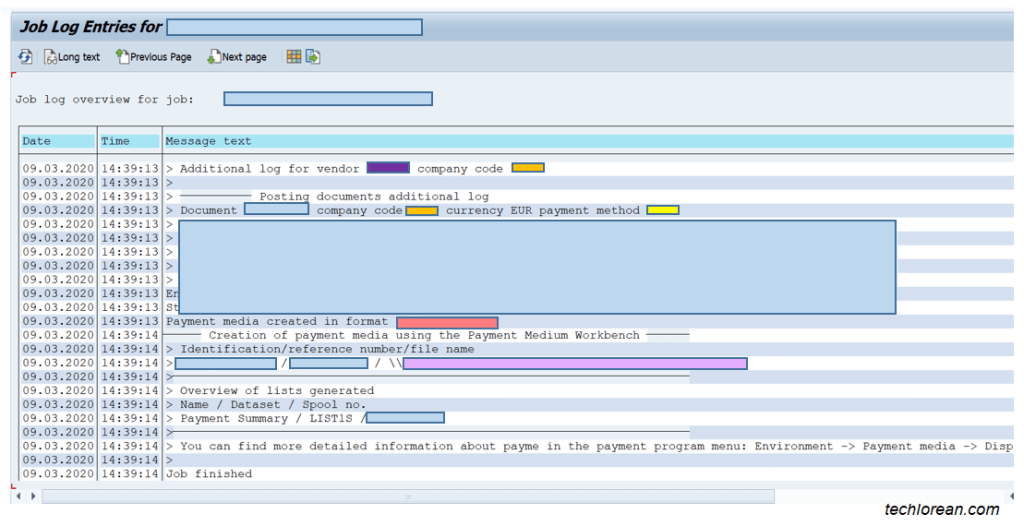1024x526 pixels.
Task: Click the time cell in the 'Job finished' row
Action: tap(129, 474)
